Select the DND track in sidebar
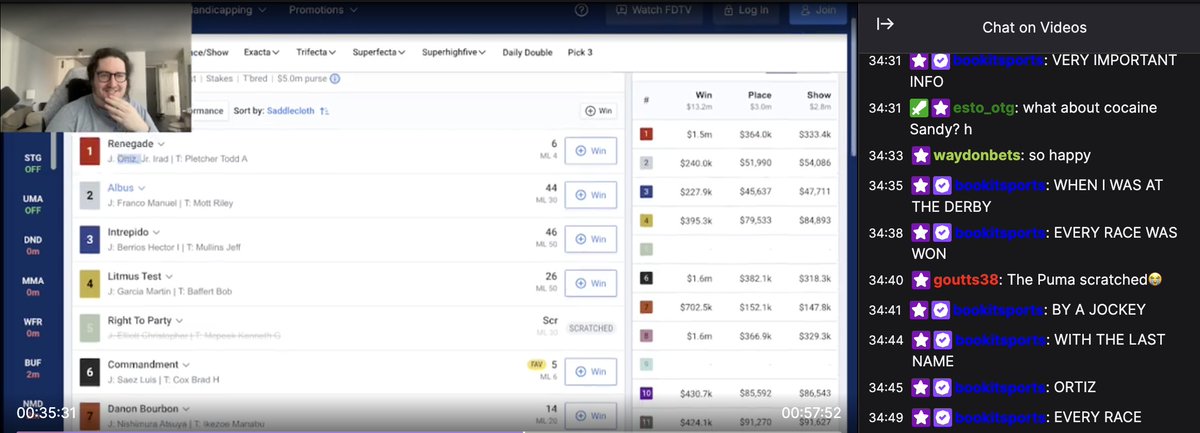 point(33,245)
